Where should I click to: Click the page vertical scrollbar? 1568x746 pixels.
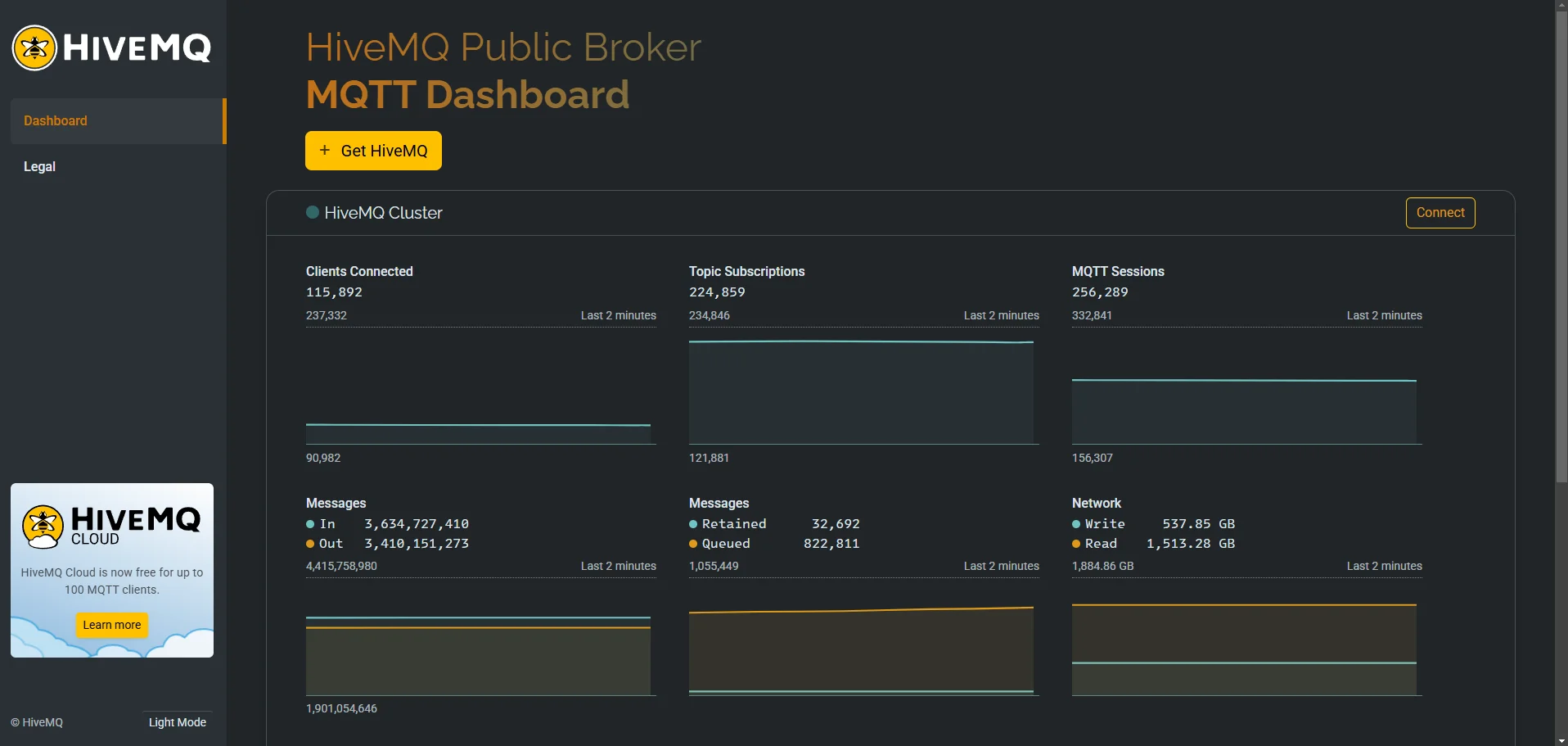pyautogui.click(x=1561, y=246)
